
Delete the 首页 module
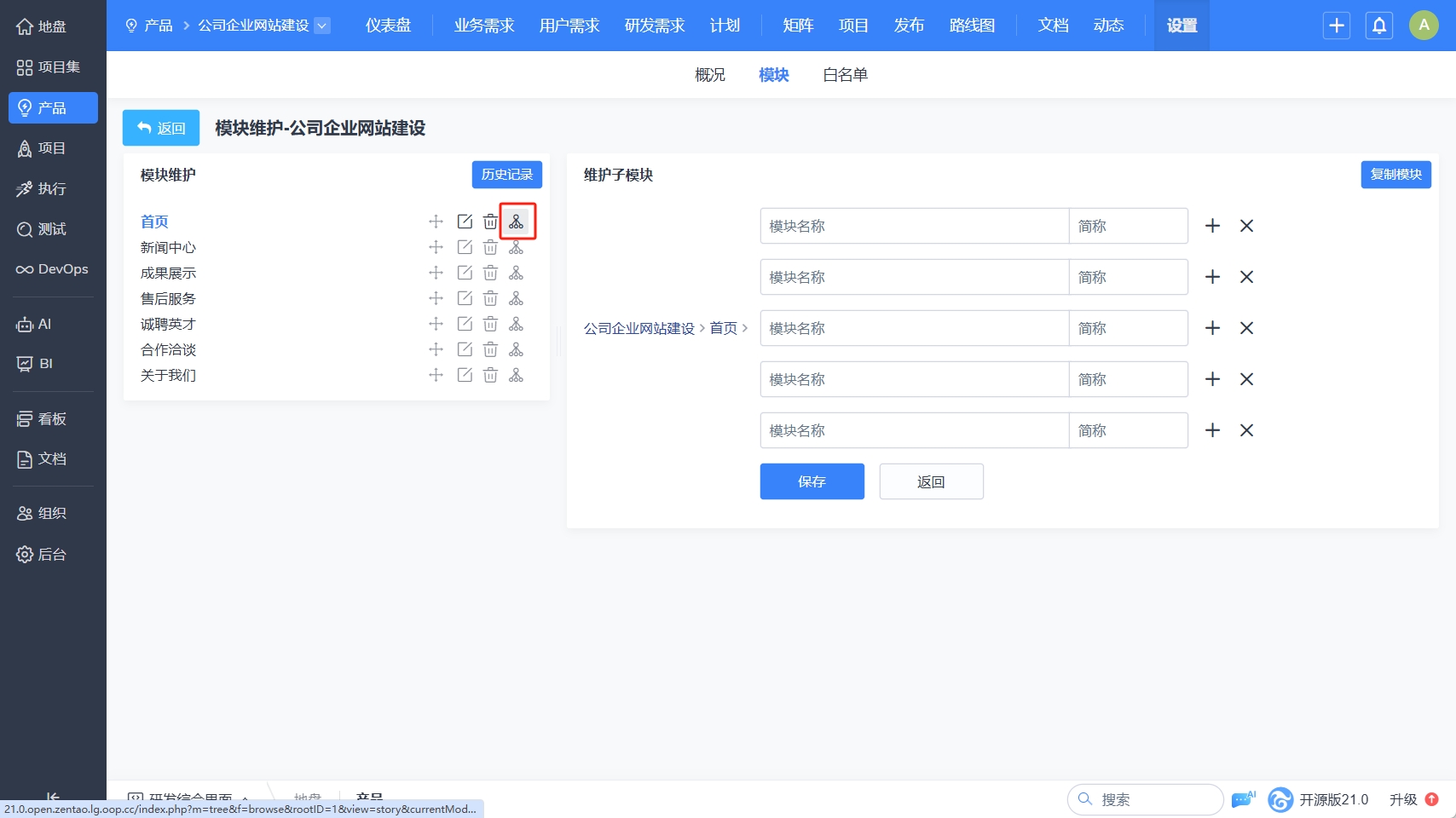coord(490,222)
